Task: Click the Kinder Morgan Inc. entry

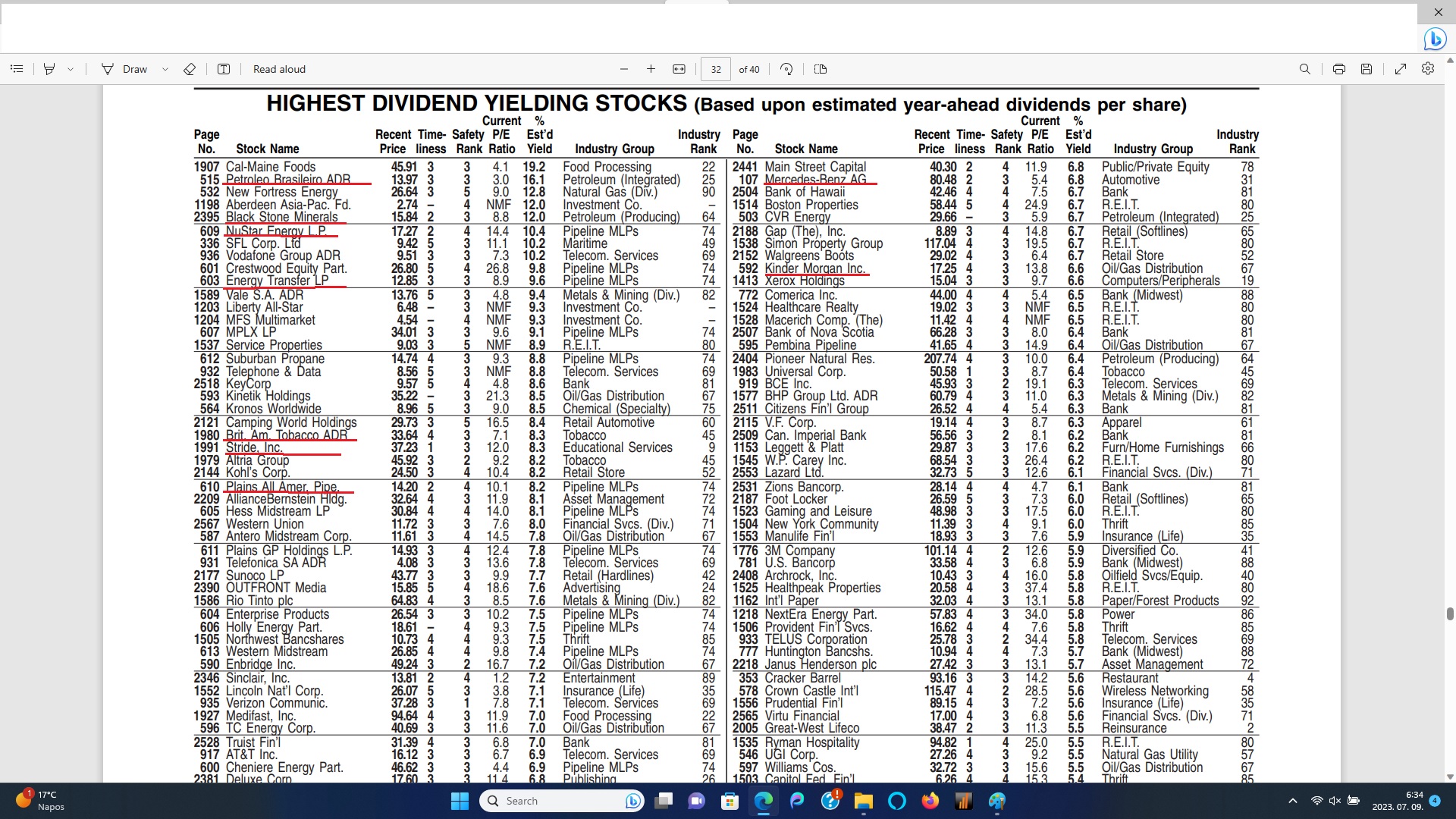Action: click(815, 268)
